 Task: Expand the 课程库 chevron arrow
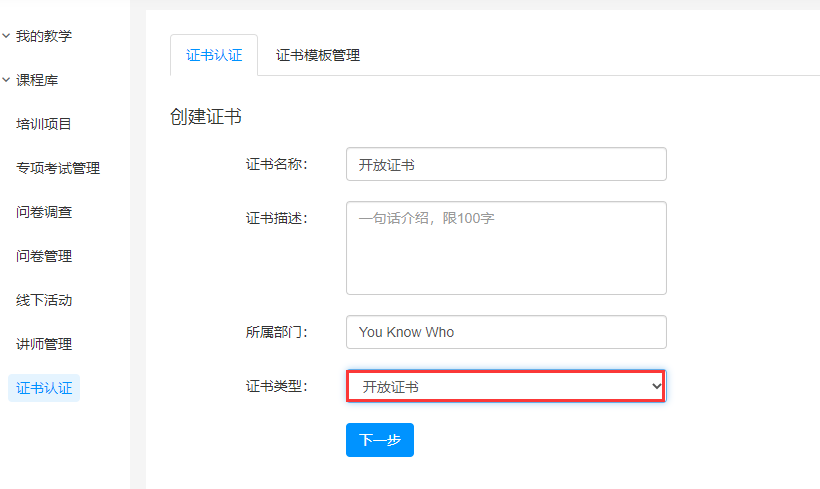pyautogui.click(x=6, y=80)
